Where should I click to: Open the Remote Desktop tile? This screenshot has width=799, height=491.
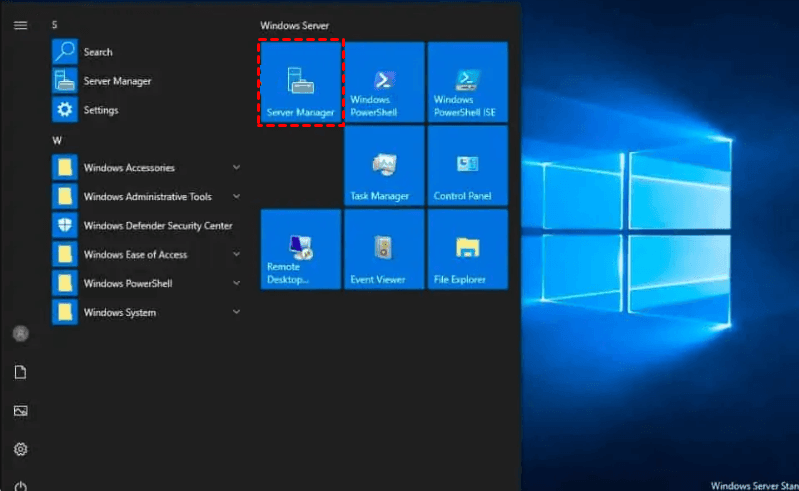tap(301, 249)
